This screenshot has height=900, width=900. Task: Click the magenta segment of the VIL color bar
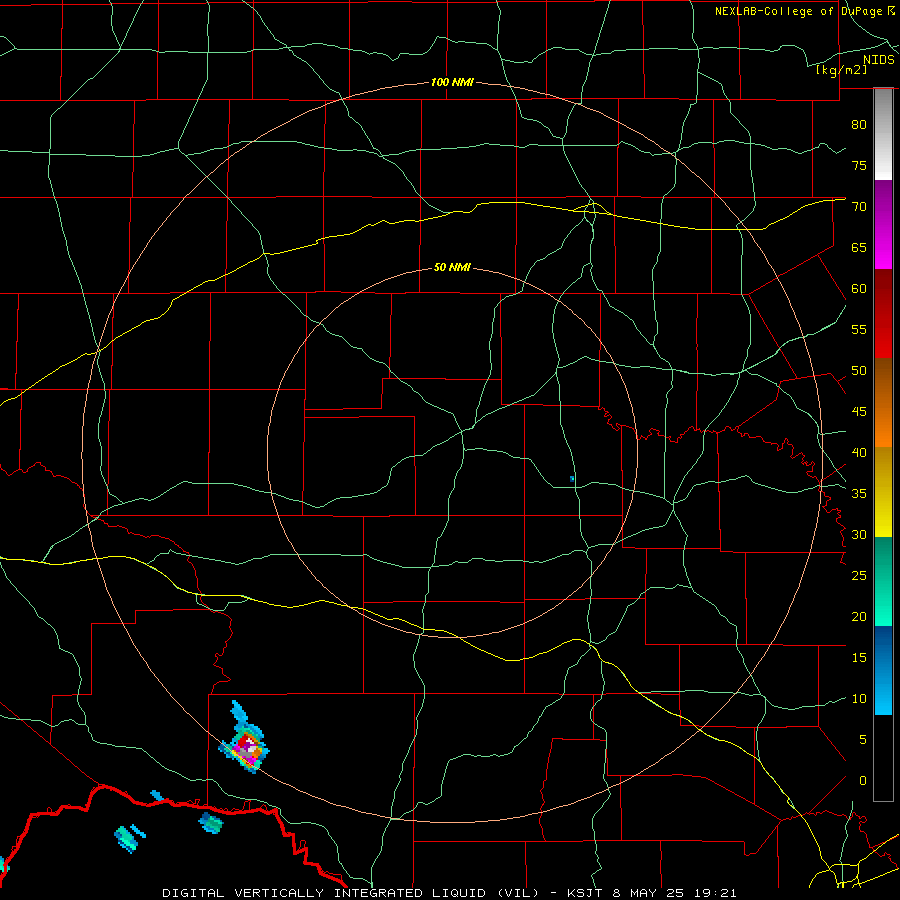[x=883, y=225]
